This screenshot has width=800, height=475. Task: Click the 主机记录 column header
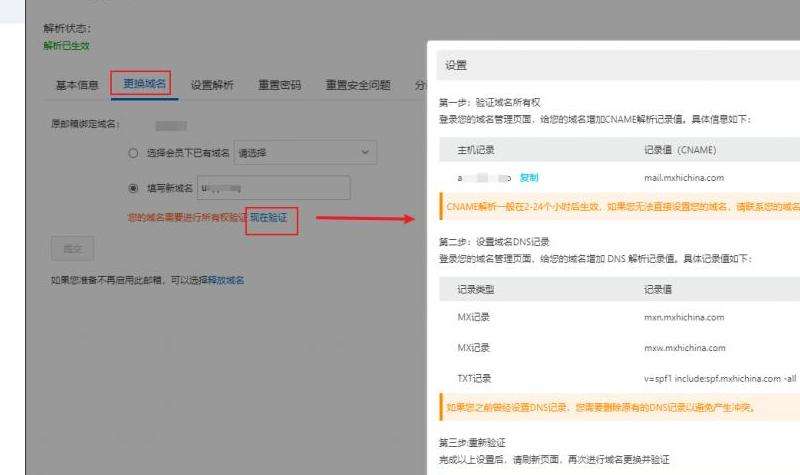coord(476,150)
